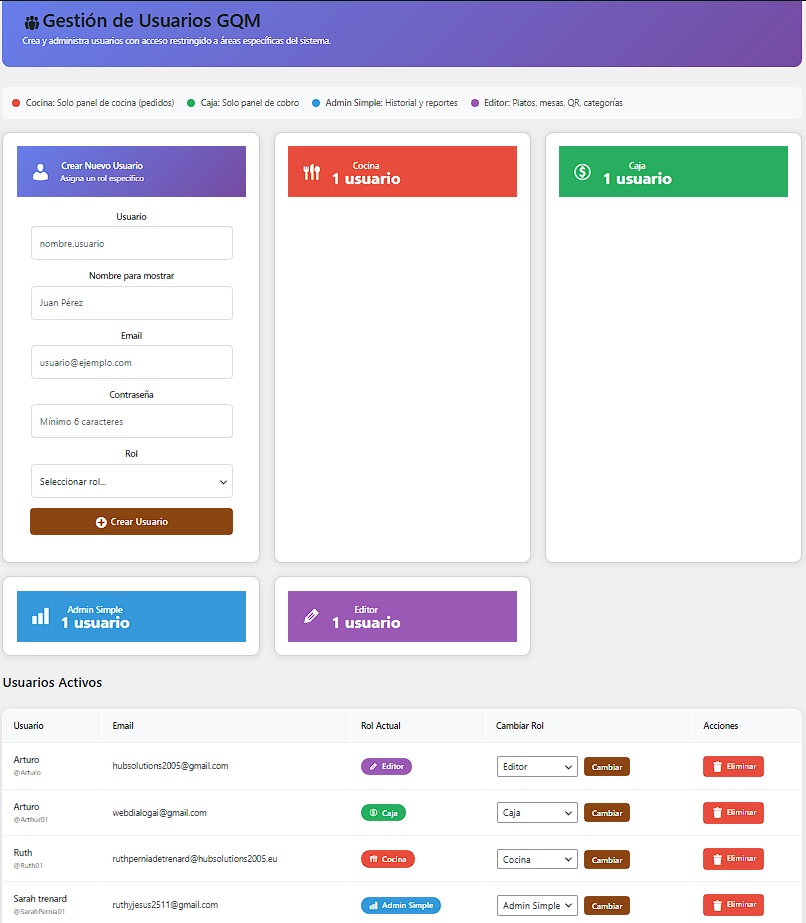The height and width of the screenshot is (923, 806).
Task: Click the Email input field
Action: coord(131,362)
